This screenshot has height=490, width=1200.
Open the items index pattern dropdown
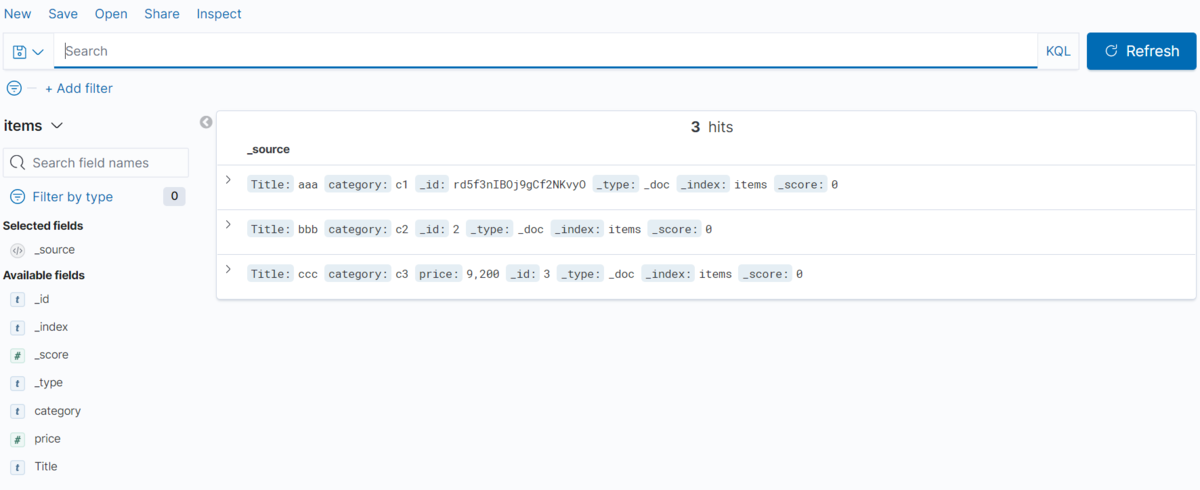pos(34,125)
